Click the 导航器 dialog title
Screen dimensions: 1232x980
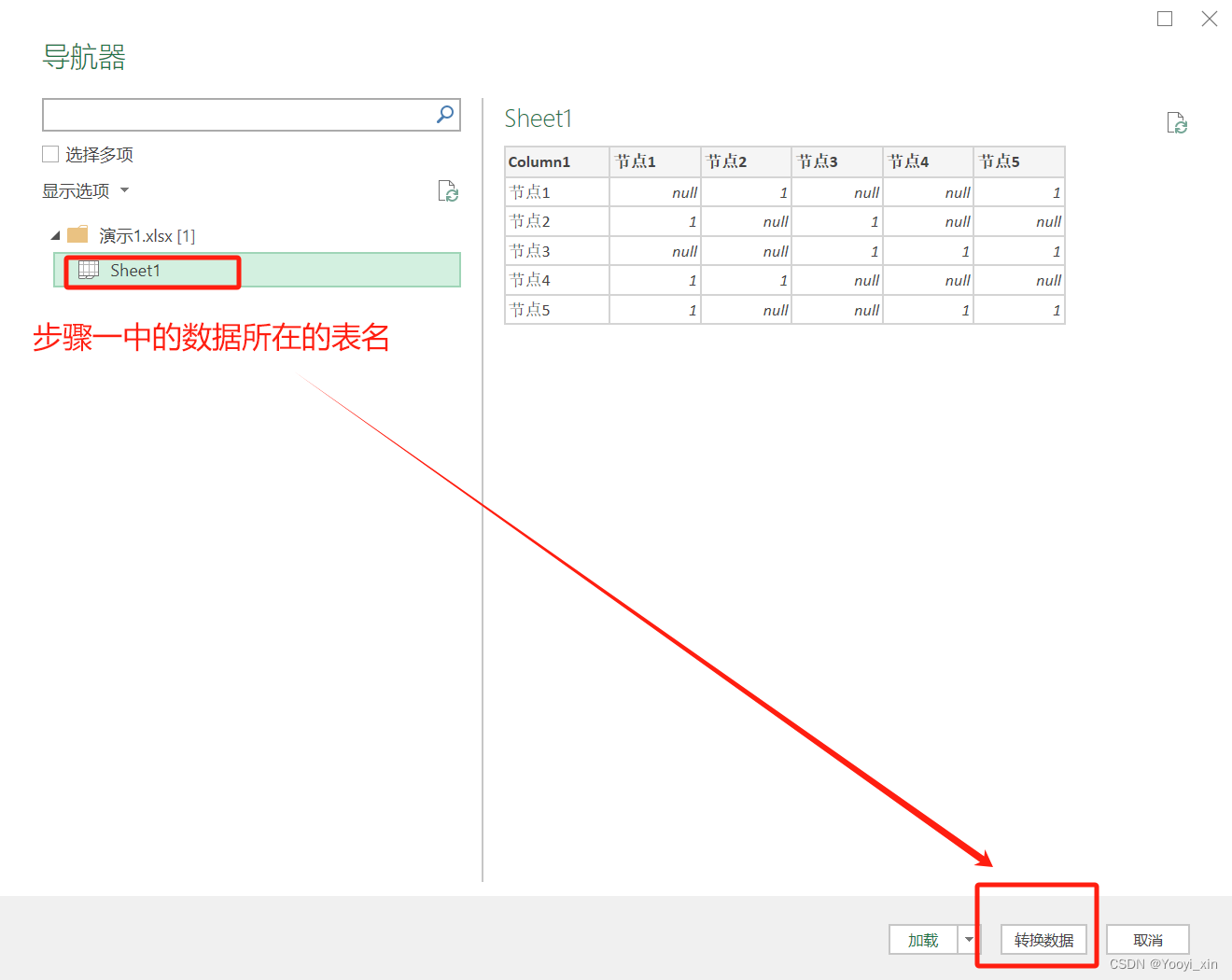[x=84, y=57]
